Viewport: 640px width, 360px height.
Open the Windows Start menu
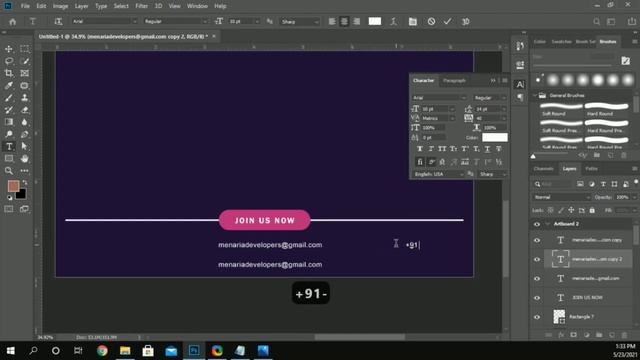pos(11,351)
